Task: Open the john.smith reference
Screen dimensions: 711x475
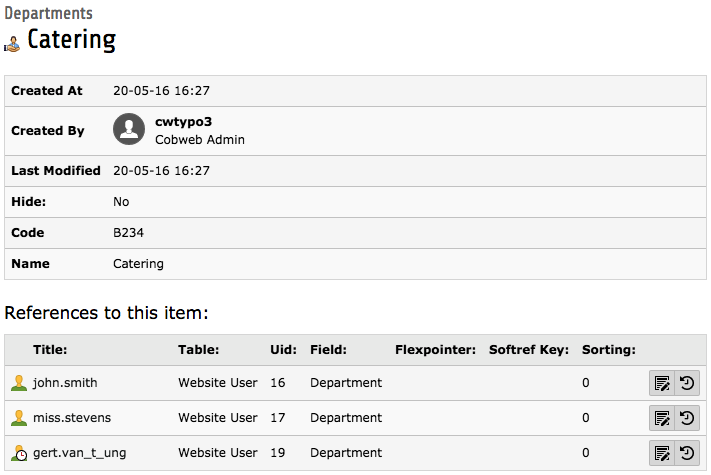Action: point(65,383)
